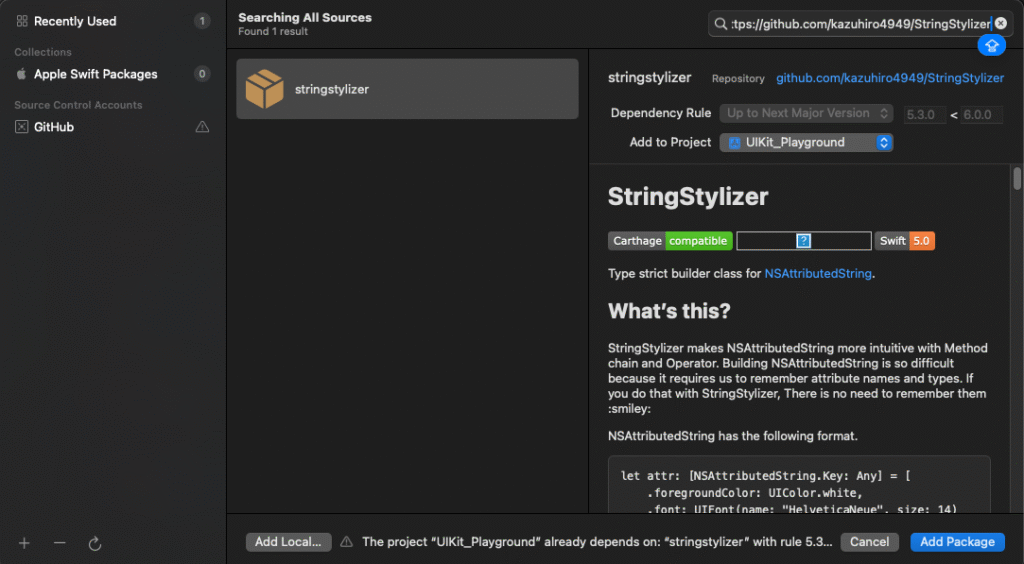Click the dependency warning triangle at bottom
The image size is (1024, 564).
(347, 542)
